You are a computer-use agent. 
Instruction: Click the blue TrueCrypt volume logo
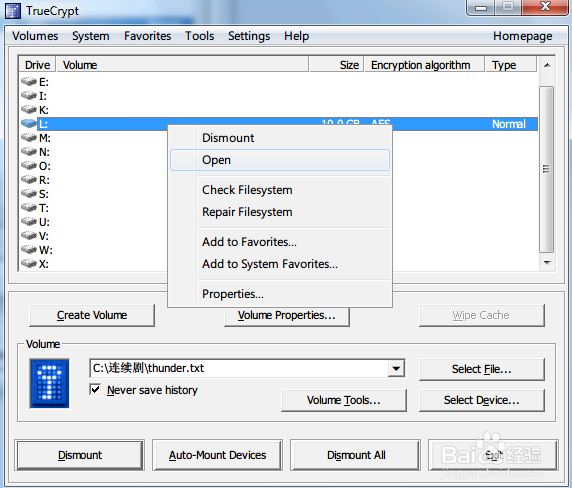(49, 383)
